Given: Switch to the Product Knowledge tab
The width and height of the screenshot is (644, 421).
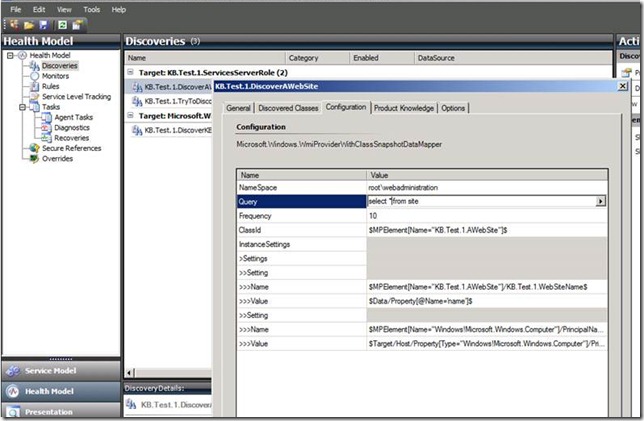Looking at the screenshot, I should pos(404,108).
